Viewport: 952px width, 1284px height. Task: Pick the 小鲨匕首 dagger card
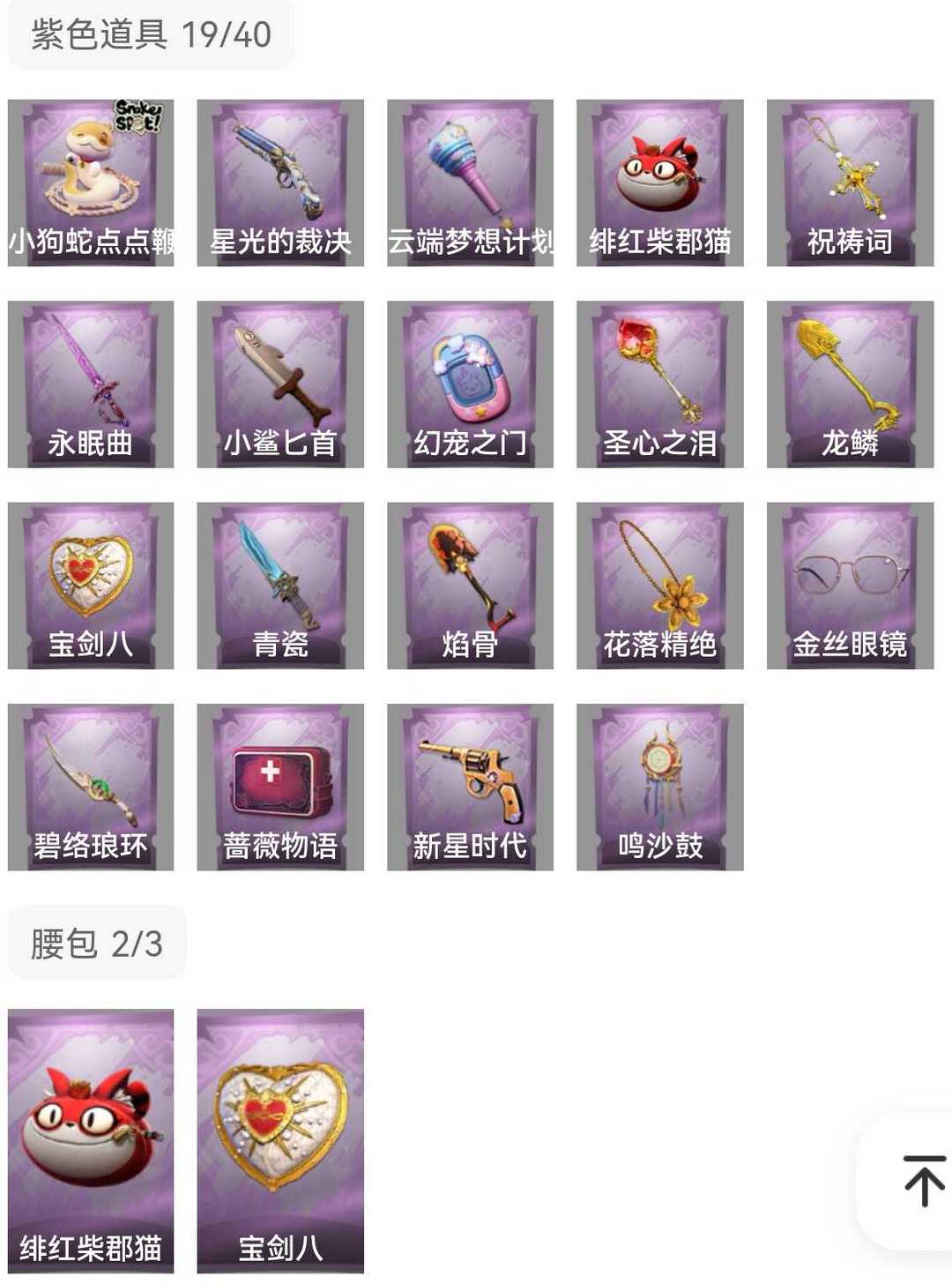tap(280, 384)
